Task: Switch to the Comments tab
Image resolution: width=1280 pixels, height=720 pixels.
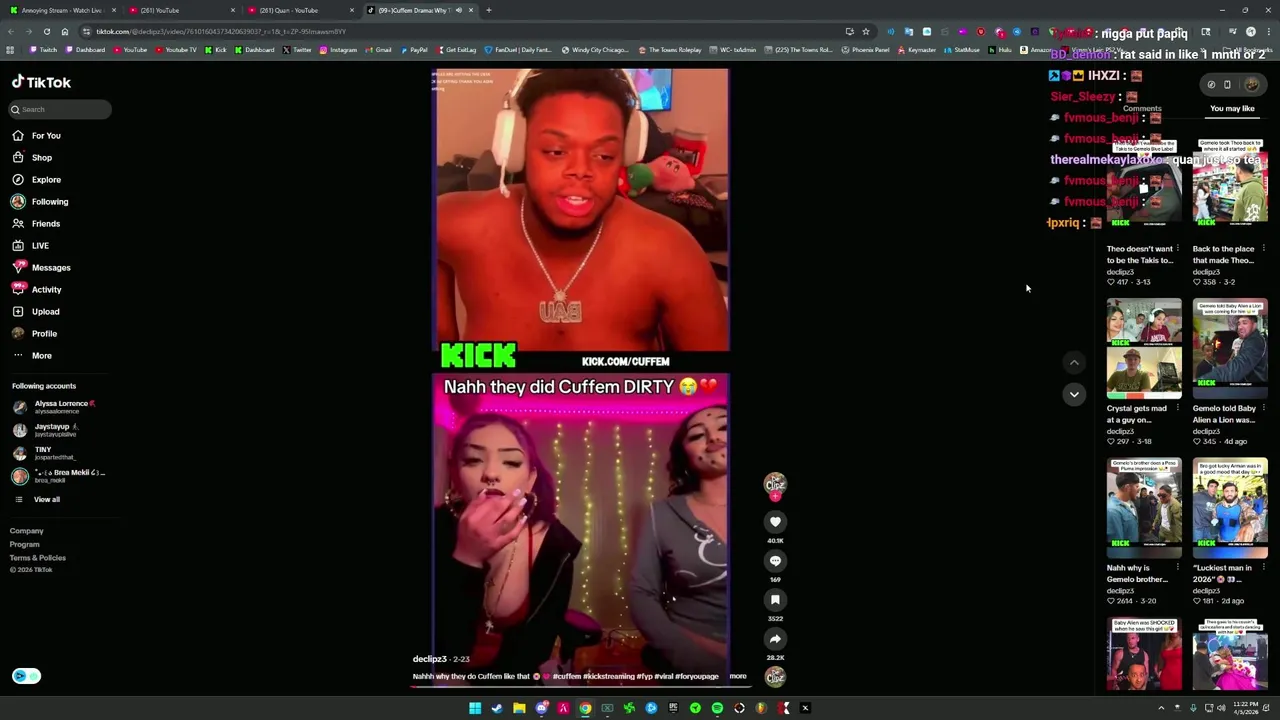Action: click(x=1142, y=109)
